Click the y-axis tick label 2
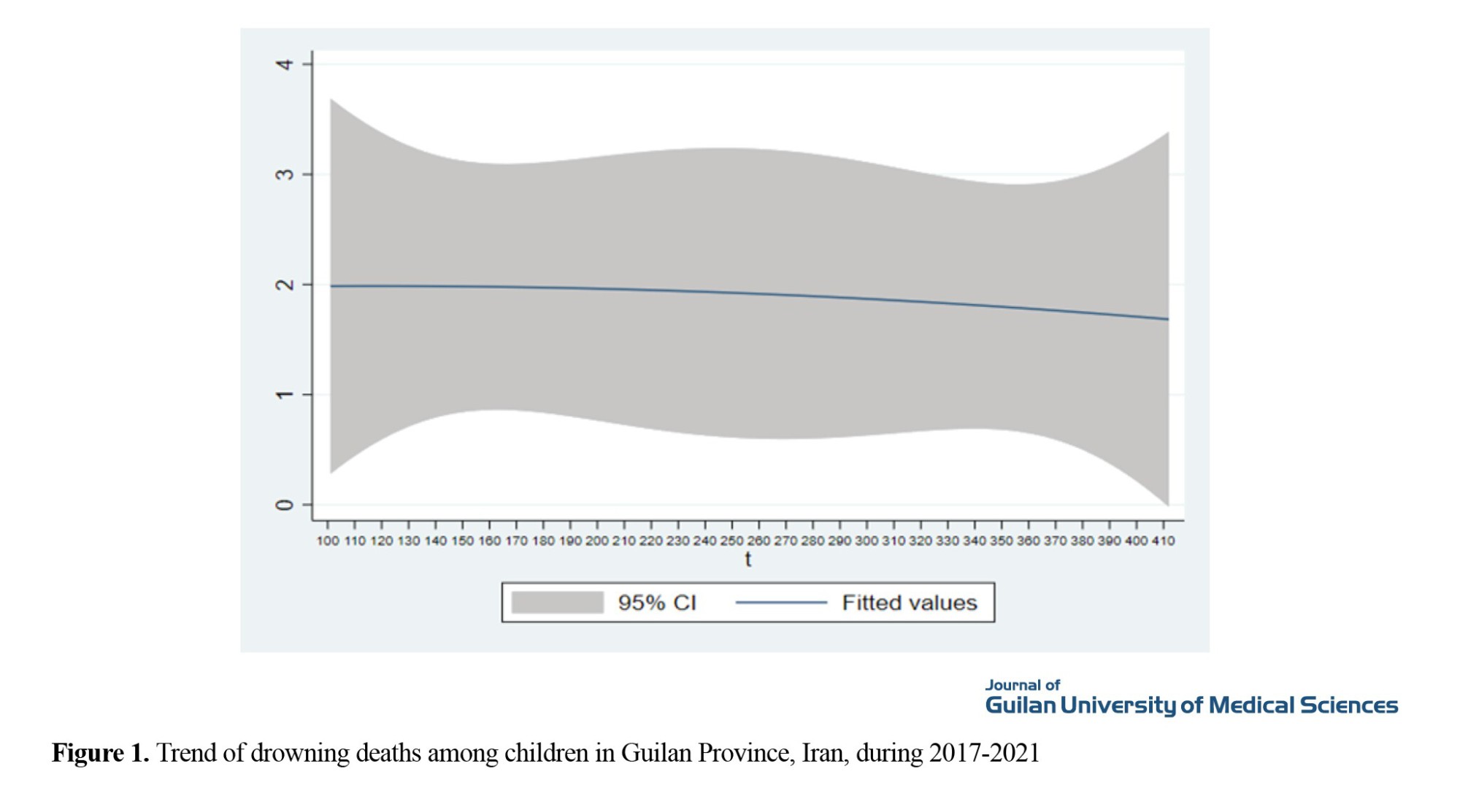Screen dimensions: 1460x812 click(284, 285)
